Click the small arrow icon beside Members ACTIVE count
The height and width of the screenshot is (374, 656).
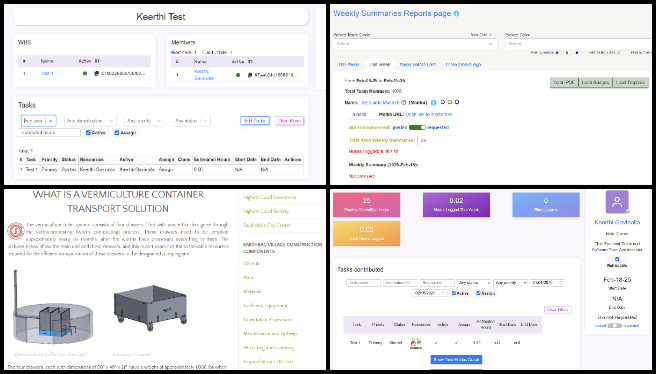172,52
